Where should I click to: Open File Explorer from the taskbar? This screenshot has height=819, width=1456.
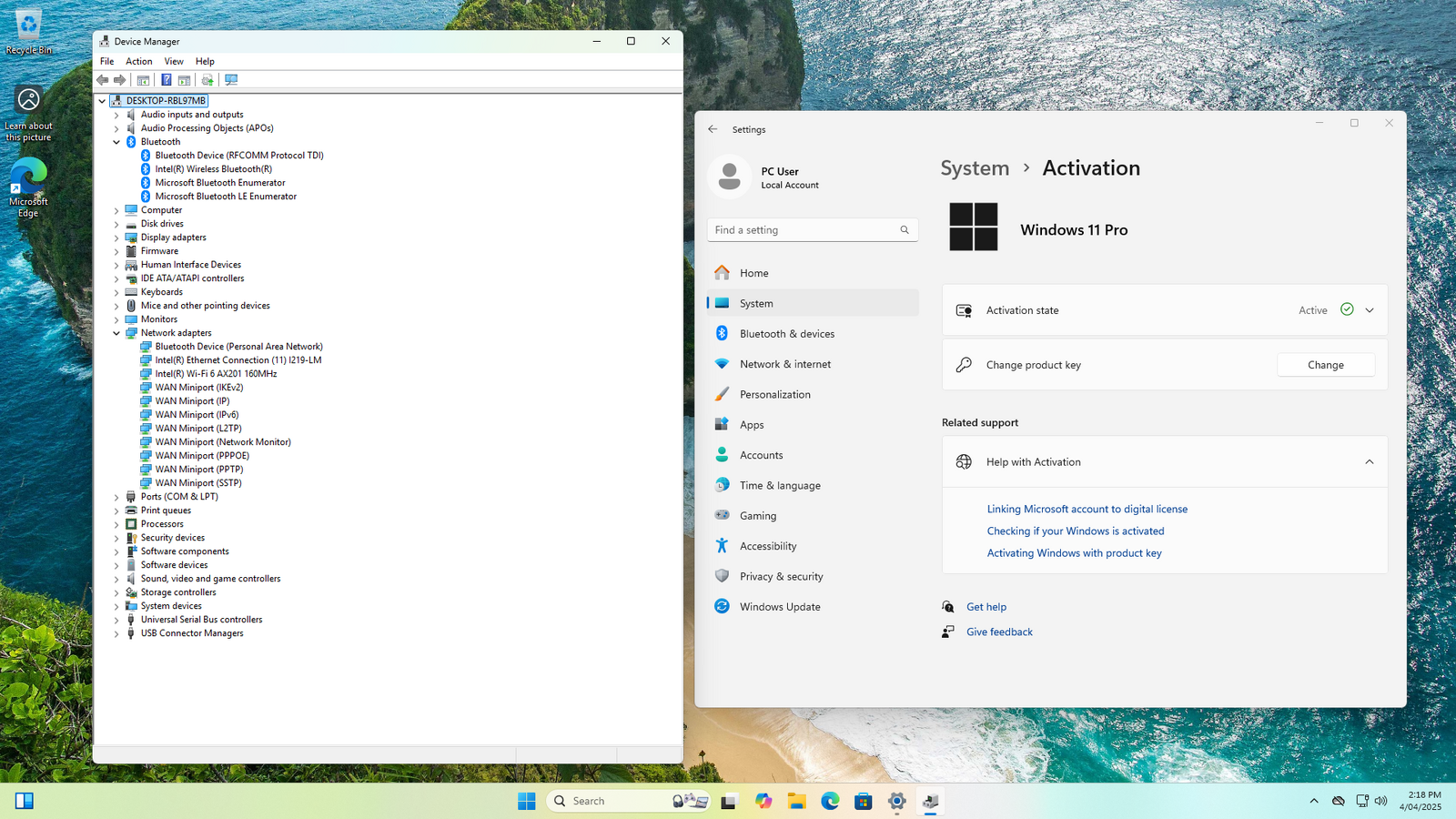796,801
